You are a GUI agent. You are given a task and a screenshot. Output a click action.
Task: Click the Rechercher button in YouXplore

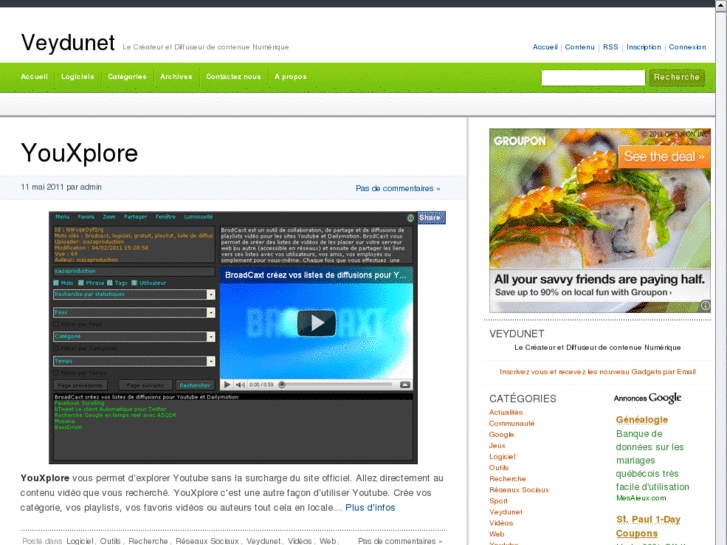point(195,385)
